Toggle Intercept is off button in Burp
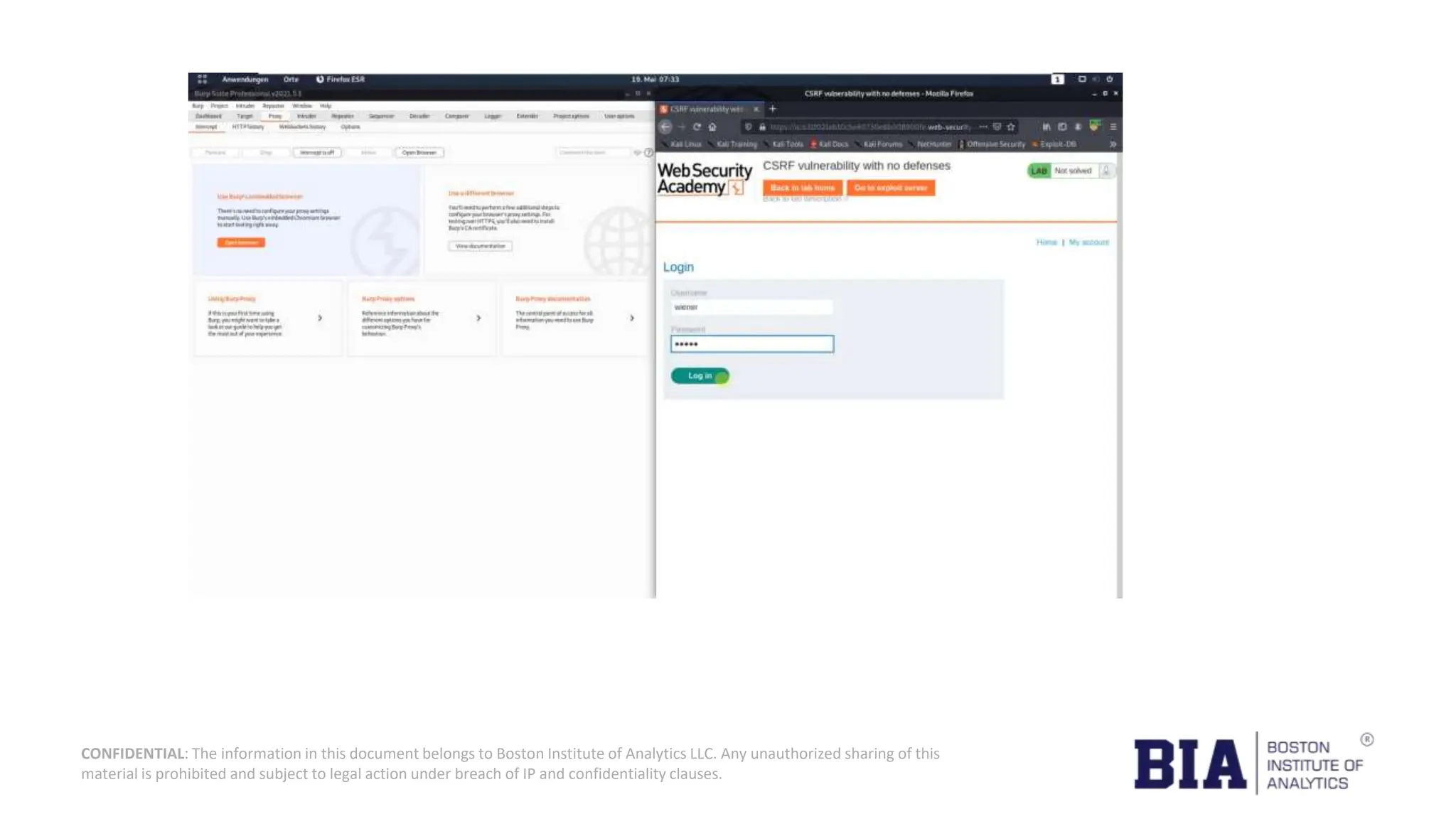 click(317, 152)
